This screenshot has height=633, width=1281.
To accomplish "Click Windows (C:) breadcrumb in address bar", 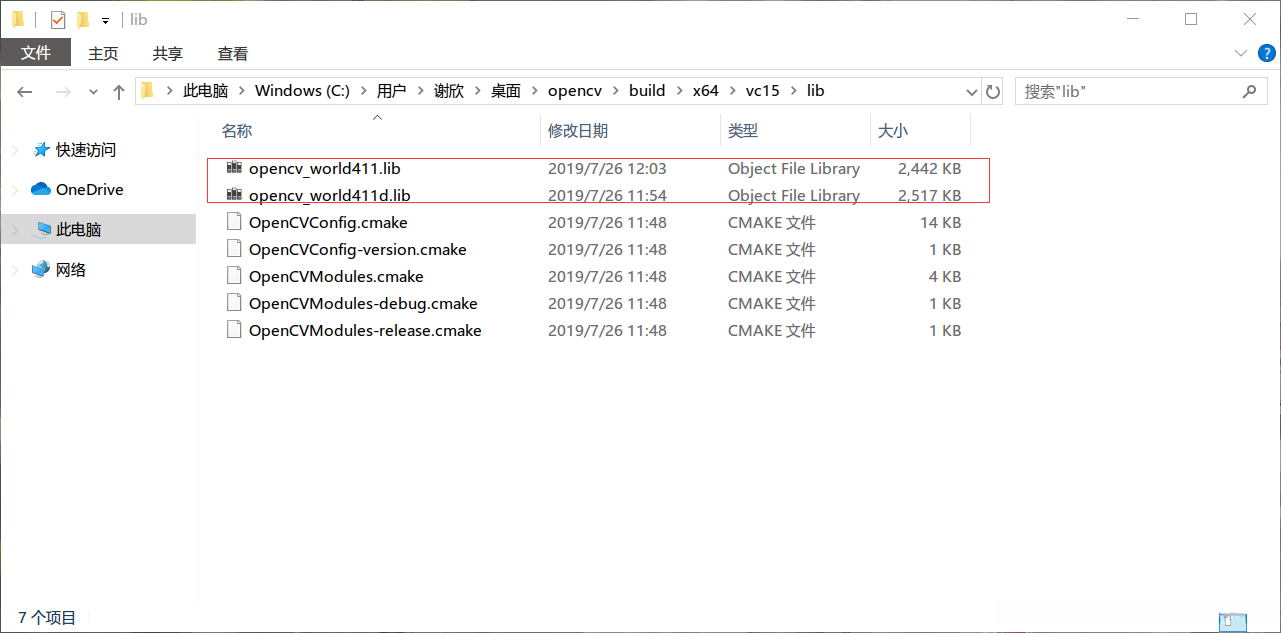I will tap(302, 90).
